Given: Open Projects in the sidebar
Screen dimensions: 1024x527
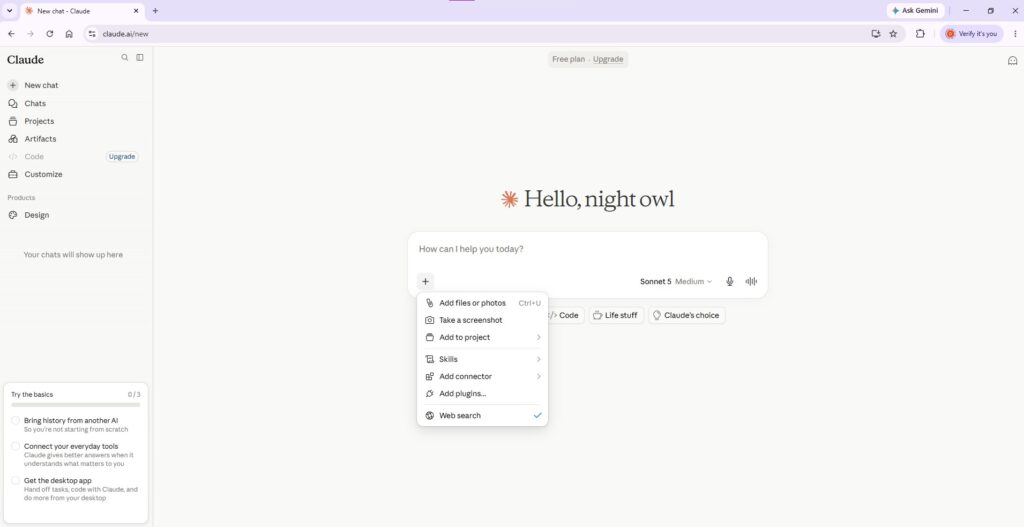Looking at the screenshot, I should pyautogui.click(x=39, y=121).
